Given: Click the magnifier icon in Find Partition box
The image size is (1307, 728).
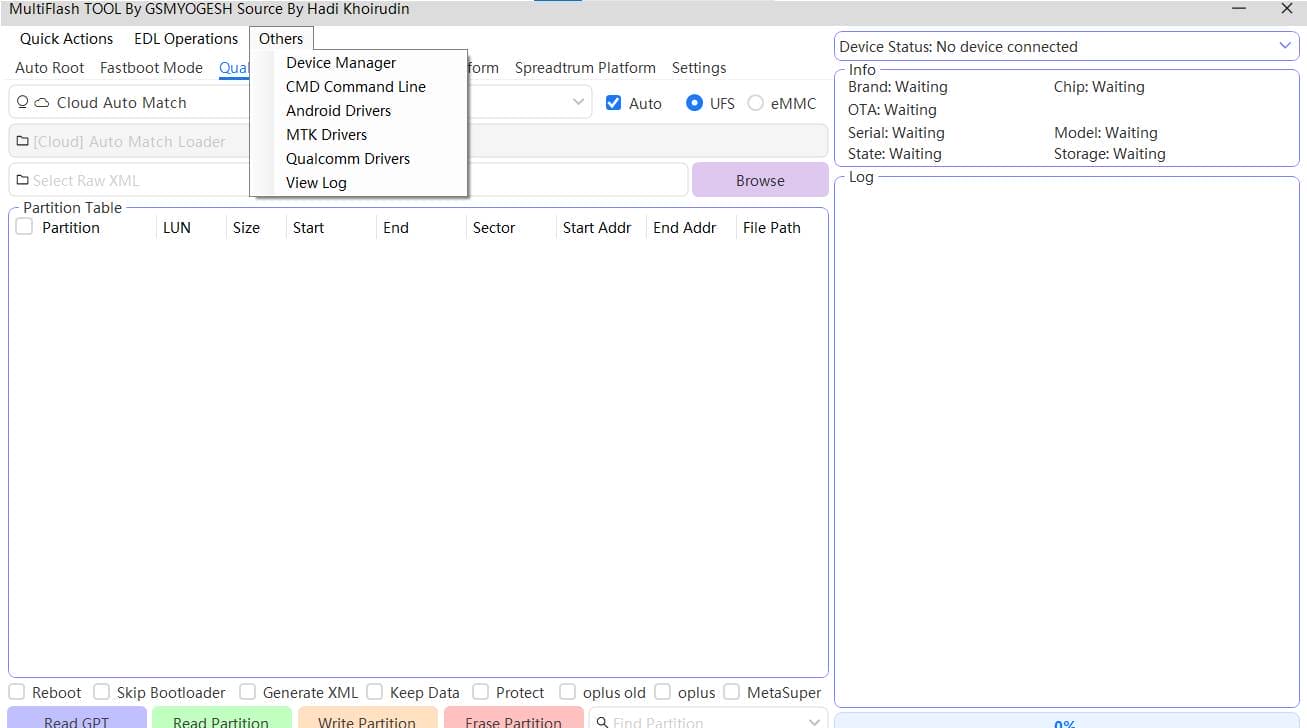Looking at the screenshot, I should click(601, 721).
